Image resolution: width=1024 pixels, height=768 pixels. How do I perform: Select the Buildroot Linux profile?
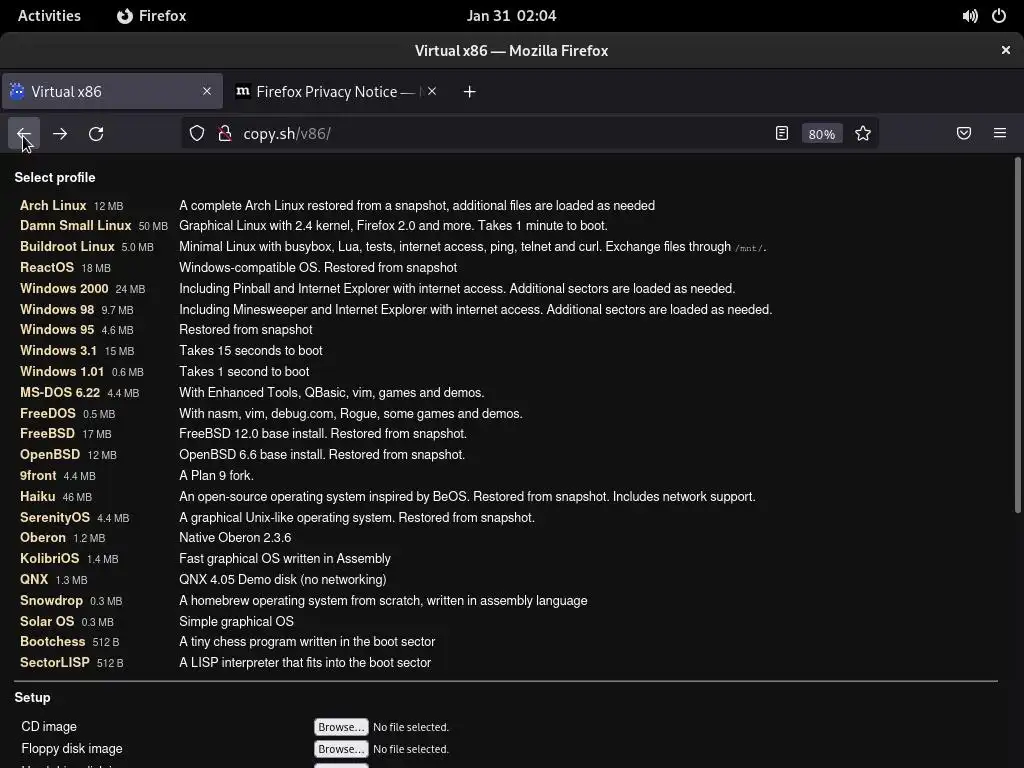click(67, 246)
